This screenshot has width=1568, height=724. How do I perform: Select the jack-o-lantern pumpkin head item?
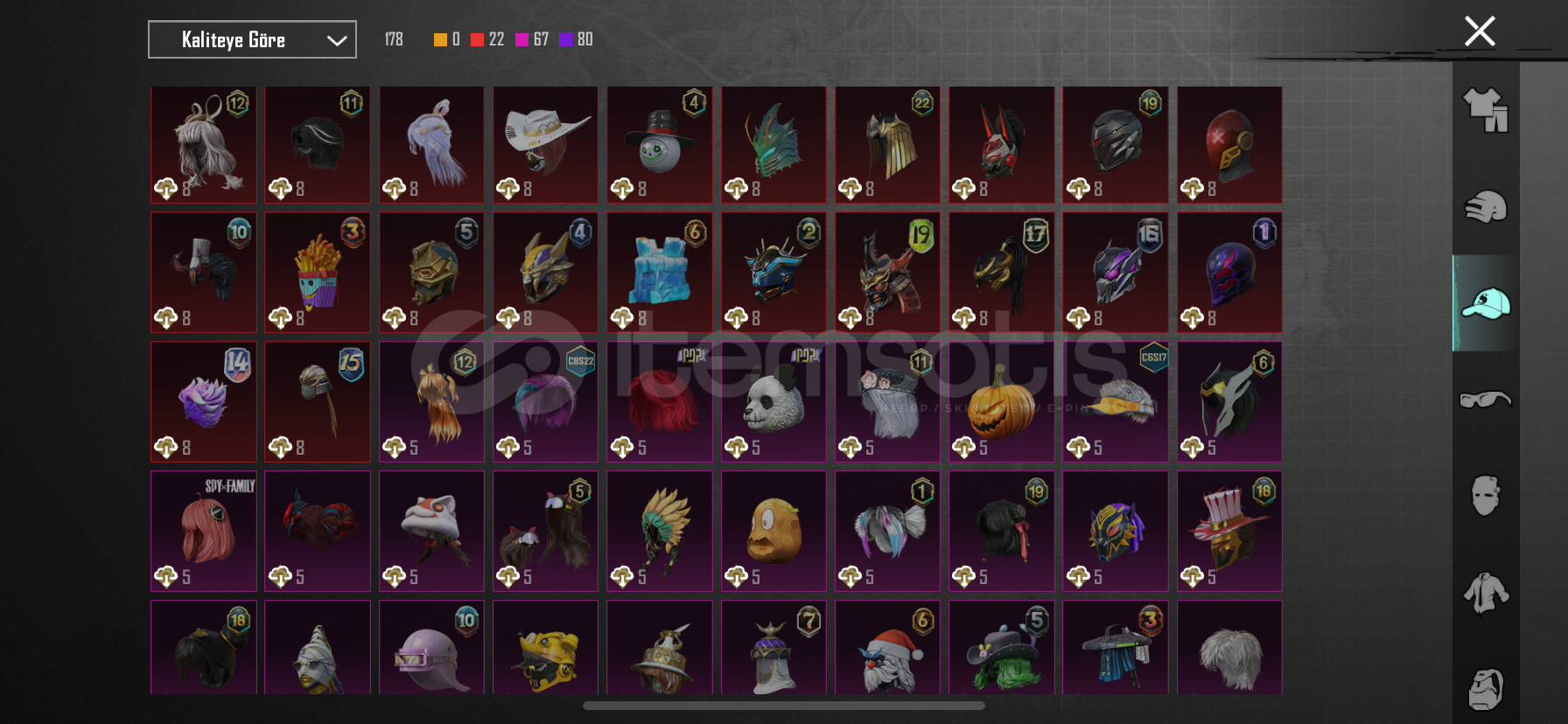click(x=1001, y=402)
